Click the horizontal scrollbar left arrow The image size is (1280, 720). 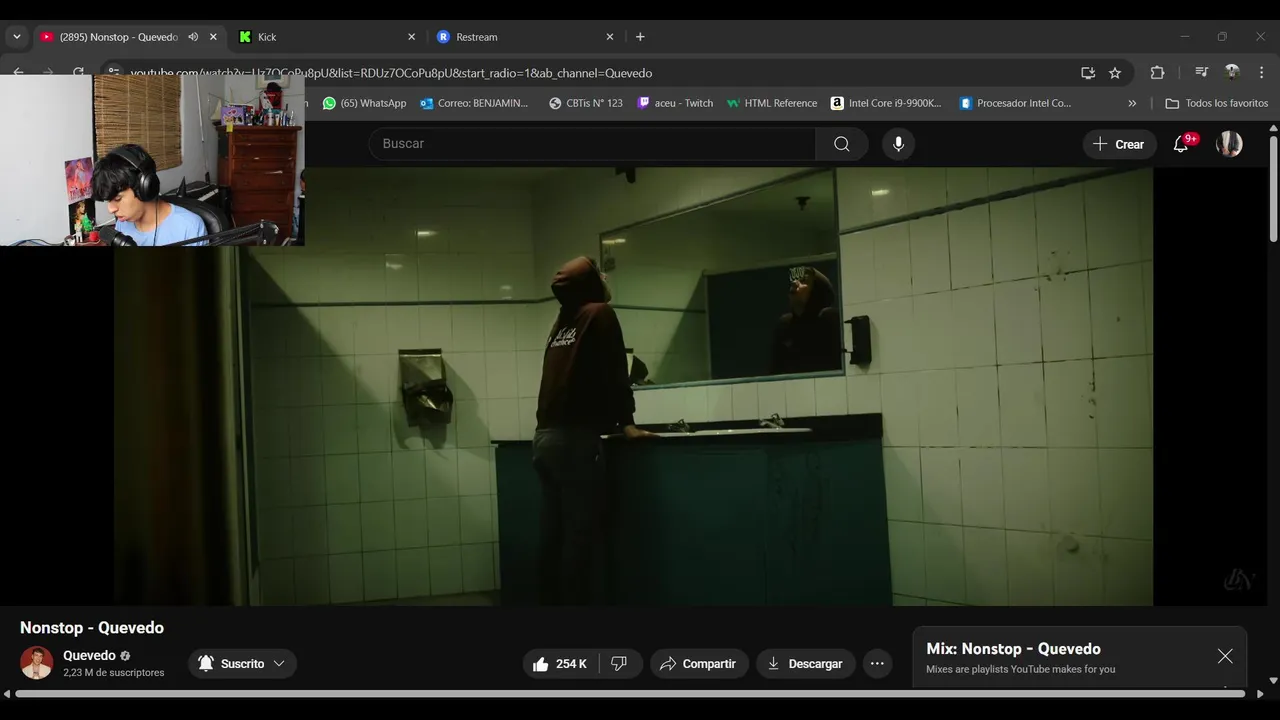pyautogui.click(x=7, y=694)
